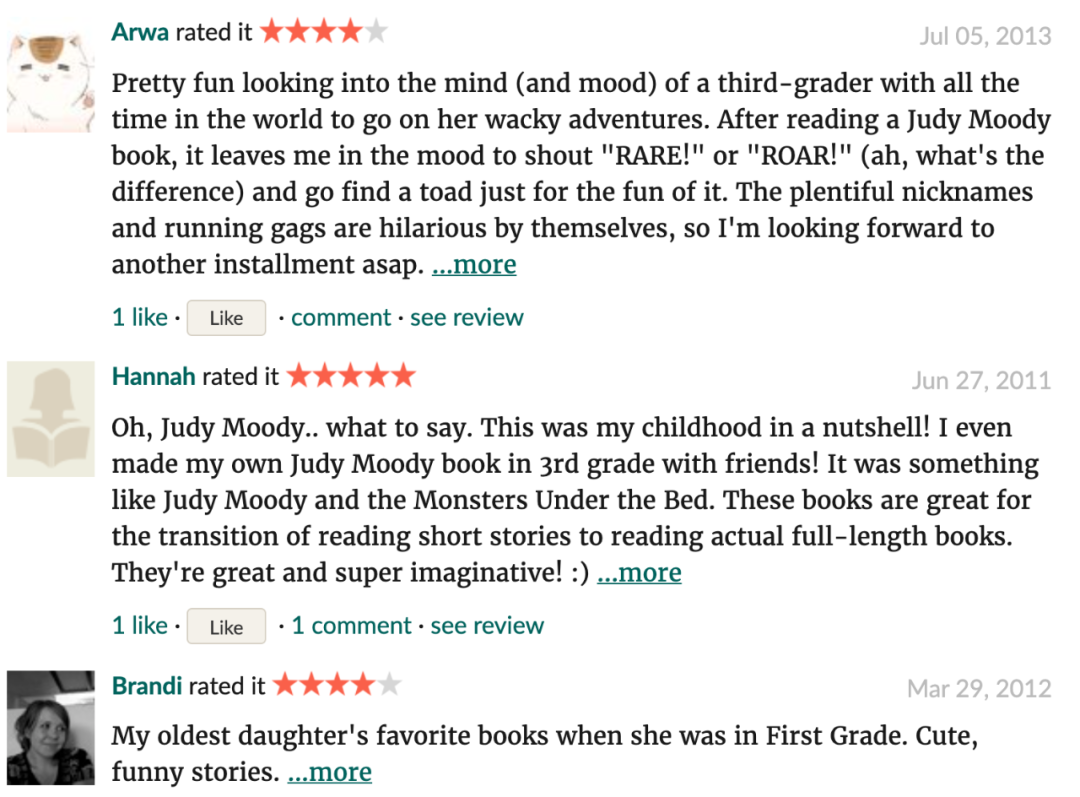Image resolution: width=1080 pixels, height=797 pixels.
Task: Open Hannah's profile name link
Action: (154, 377)
